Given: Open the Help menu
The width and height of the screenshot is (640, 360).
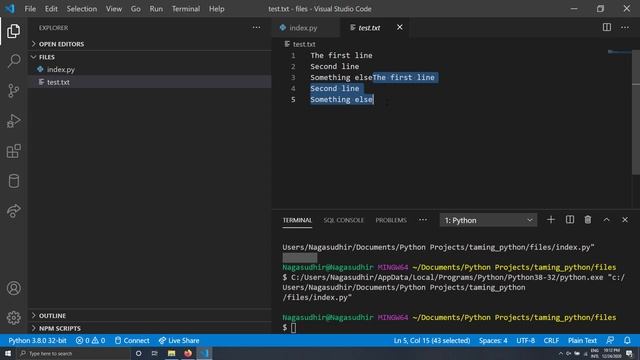Looking at the screenshot, I should pyautogui.click(x=217, y=9).
